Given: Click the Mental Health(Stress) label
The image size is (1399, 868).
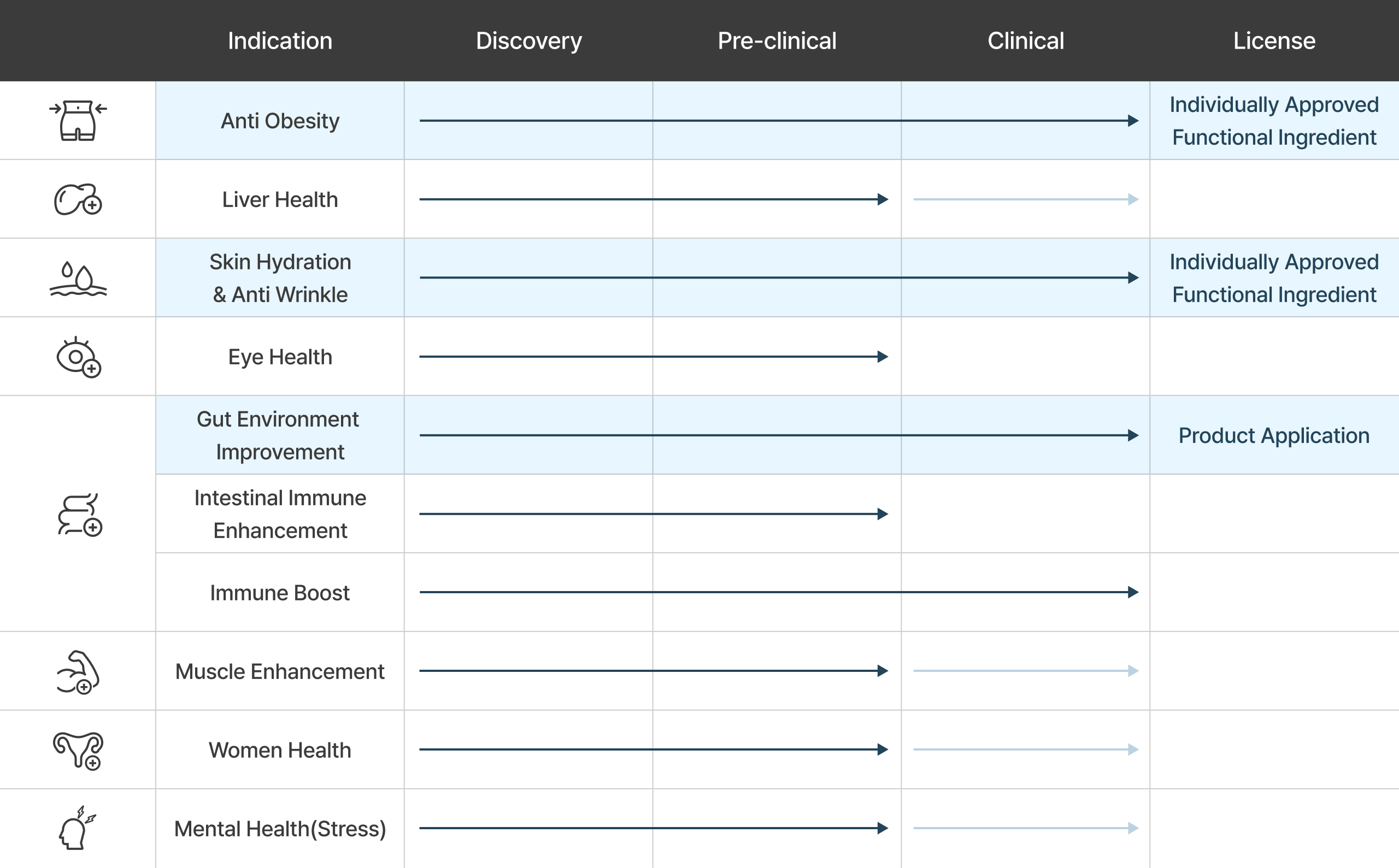Looking at the screenshot, I should click(x=280, y=829).
